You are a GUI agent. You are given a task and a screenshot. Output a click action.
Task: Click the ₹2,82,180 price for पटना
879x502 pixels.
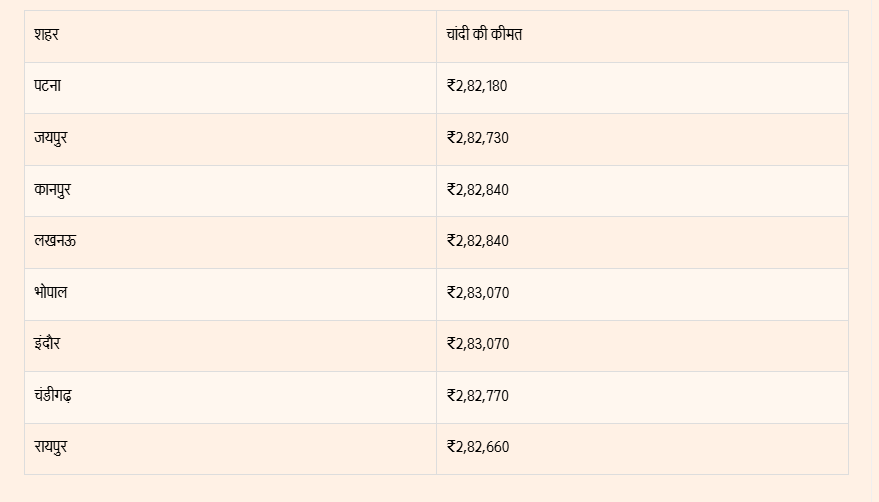[x=478, y=86]
